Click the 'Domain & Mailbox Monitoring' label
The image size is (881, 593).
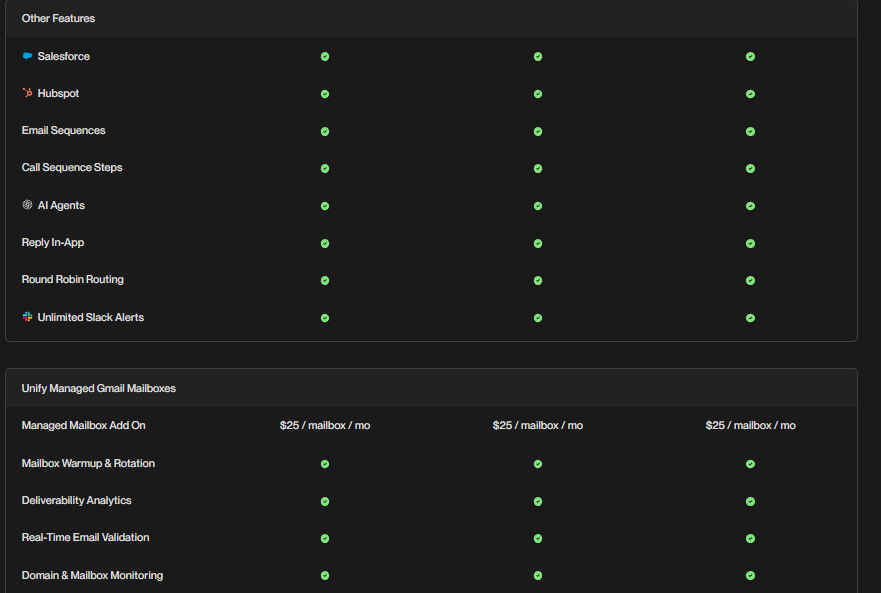pyautogui.click(x=92, y=575)
